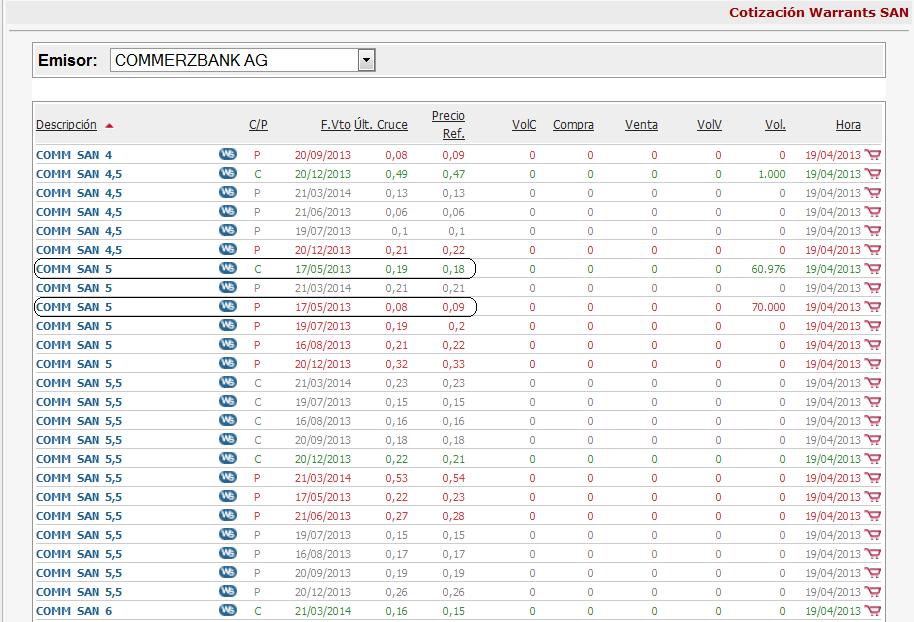Click WS icon for COMM SAN 5,5 put 16/08/2013
Viewport: 914px width, 622px height.
point(228,553)
